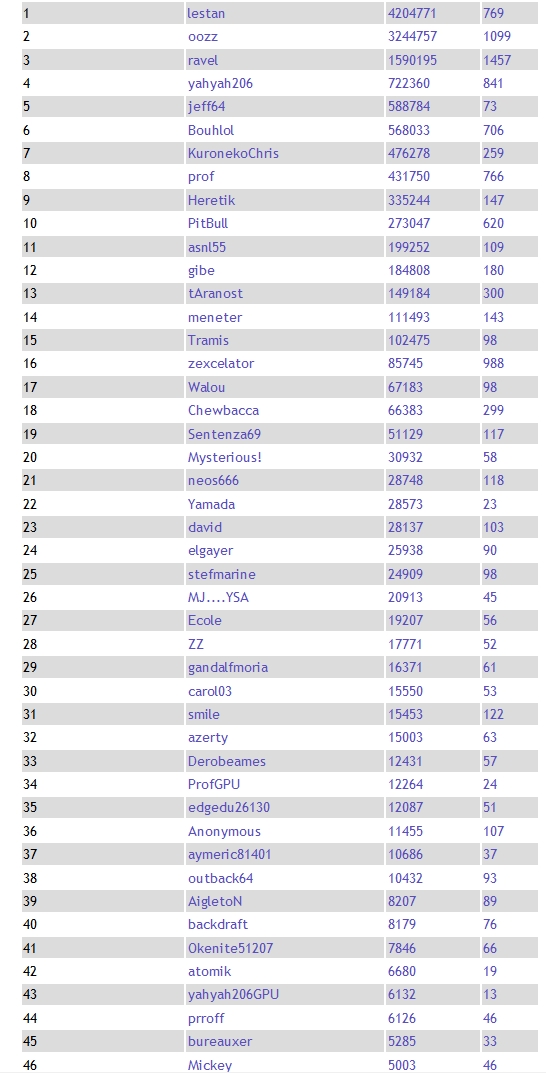Select PitBull in the ranking

coord(208,223)
